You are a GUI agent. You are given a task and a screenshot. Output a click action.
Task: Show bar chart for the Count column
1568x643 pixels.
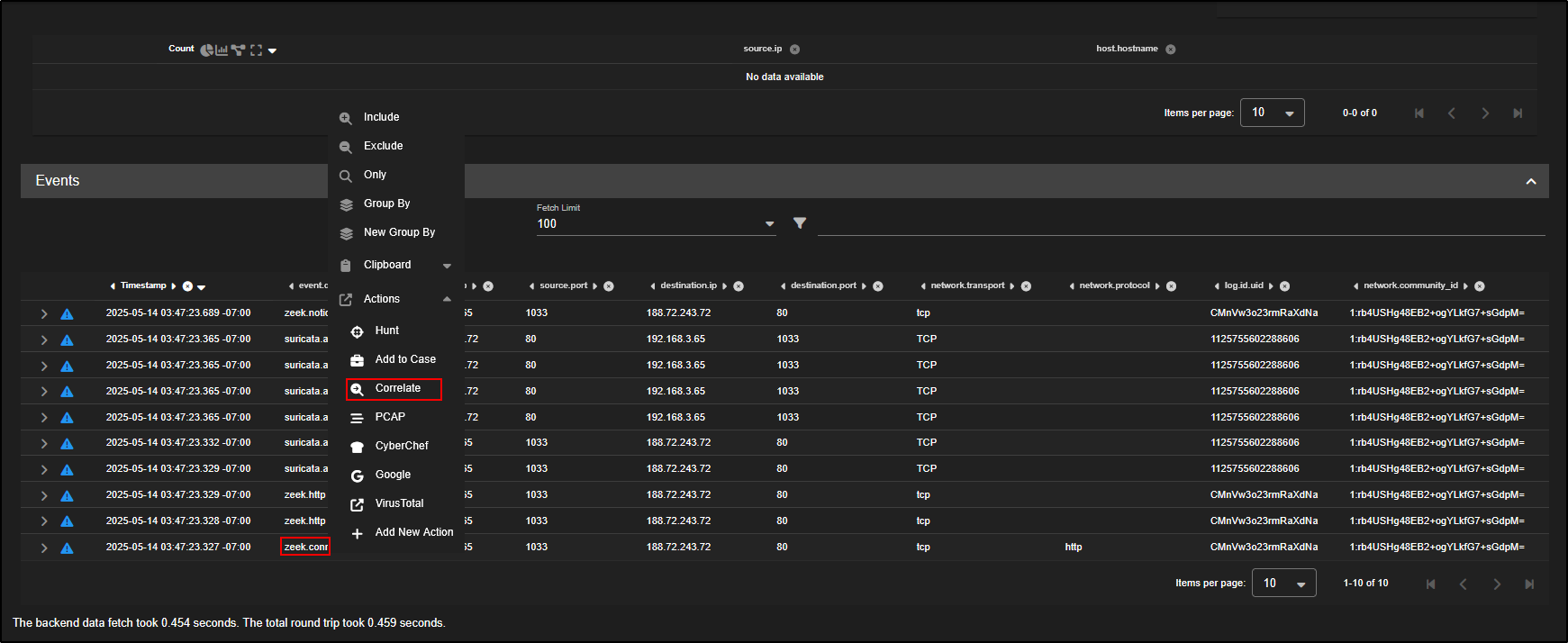pos(222,50)
